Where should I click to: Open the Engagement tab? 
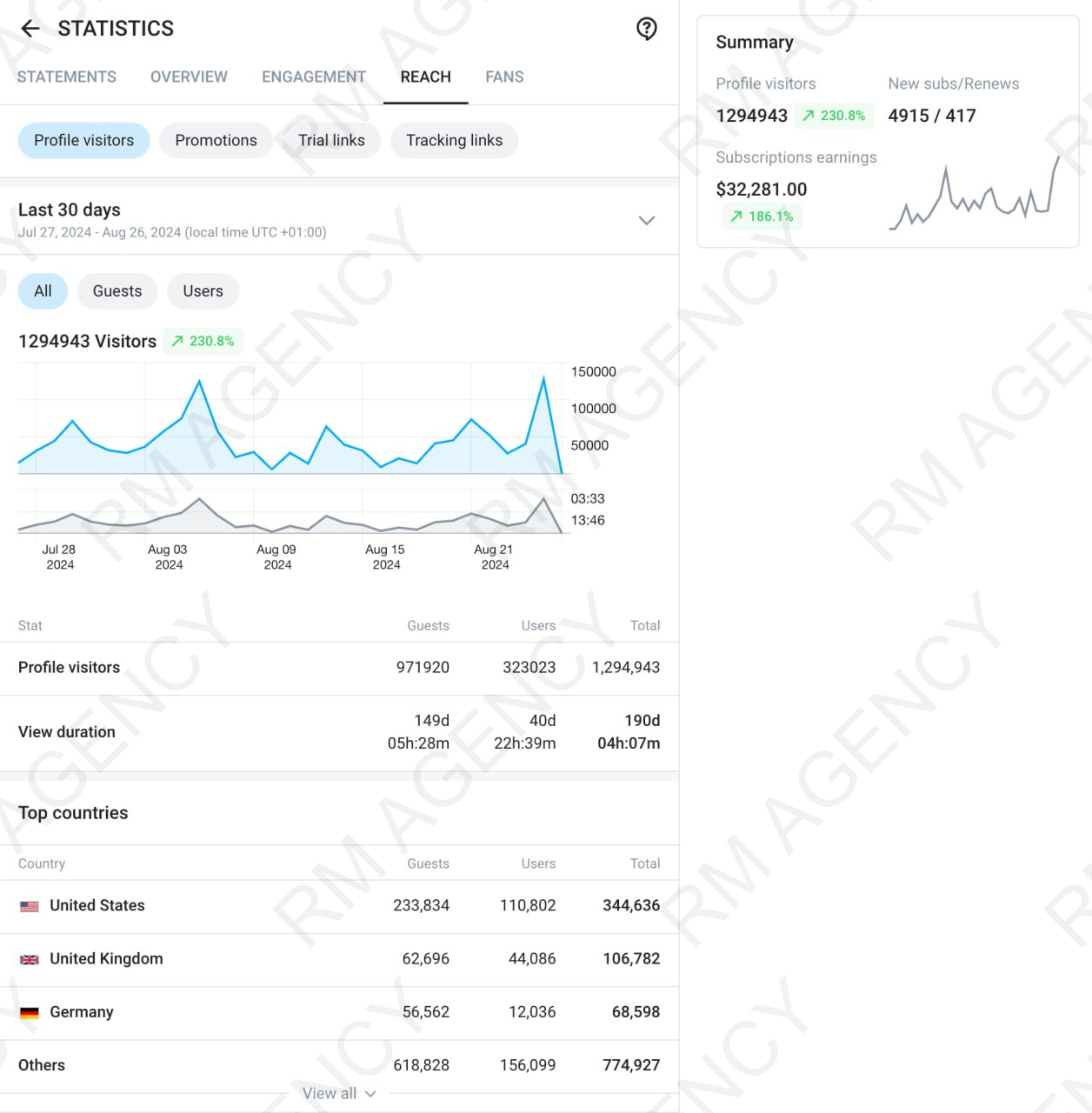[x=314, y=77]
